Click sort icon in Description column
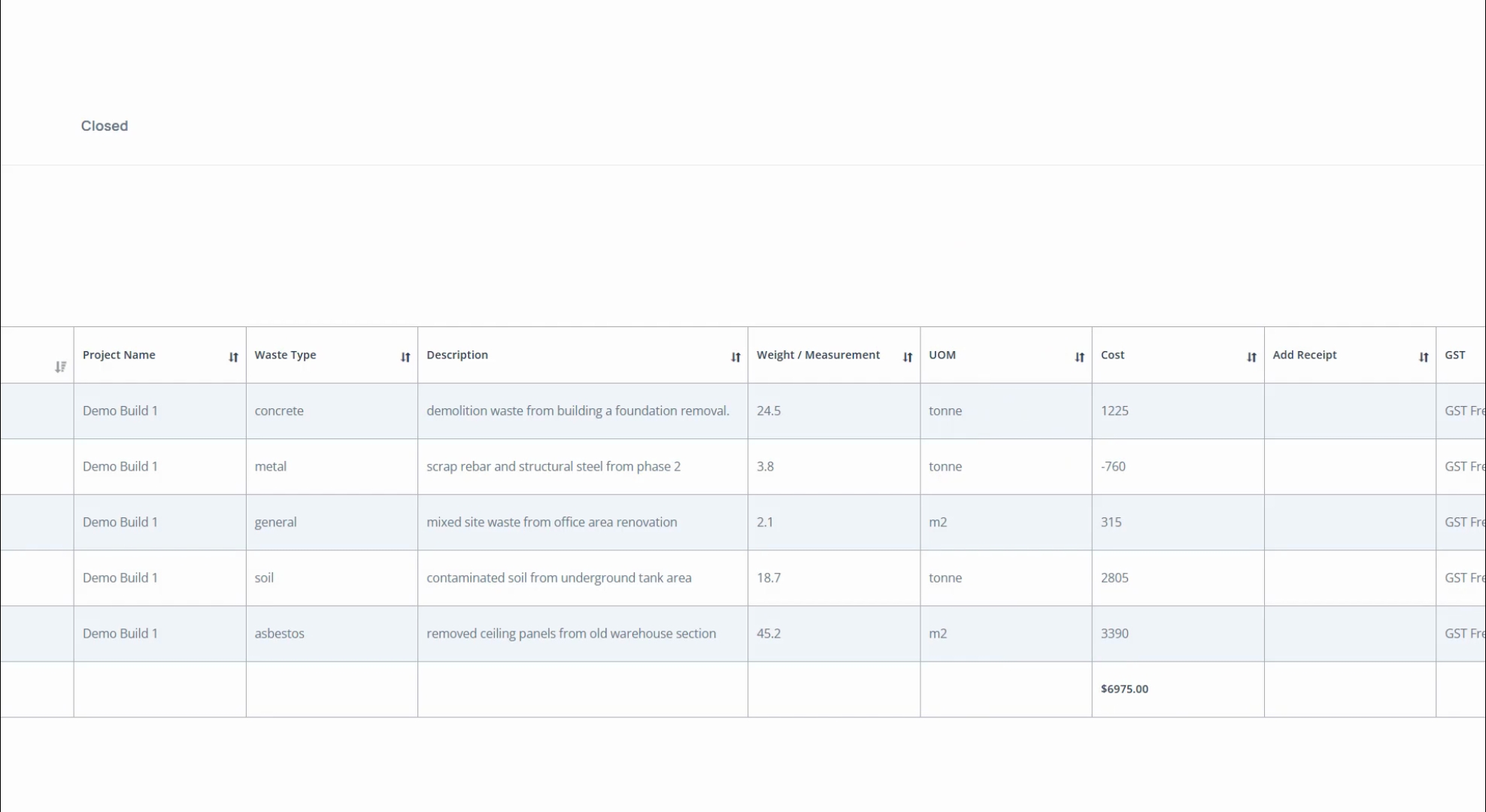Screen dimensions: 1486x812 coord(735,357)
